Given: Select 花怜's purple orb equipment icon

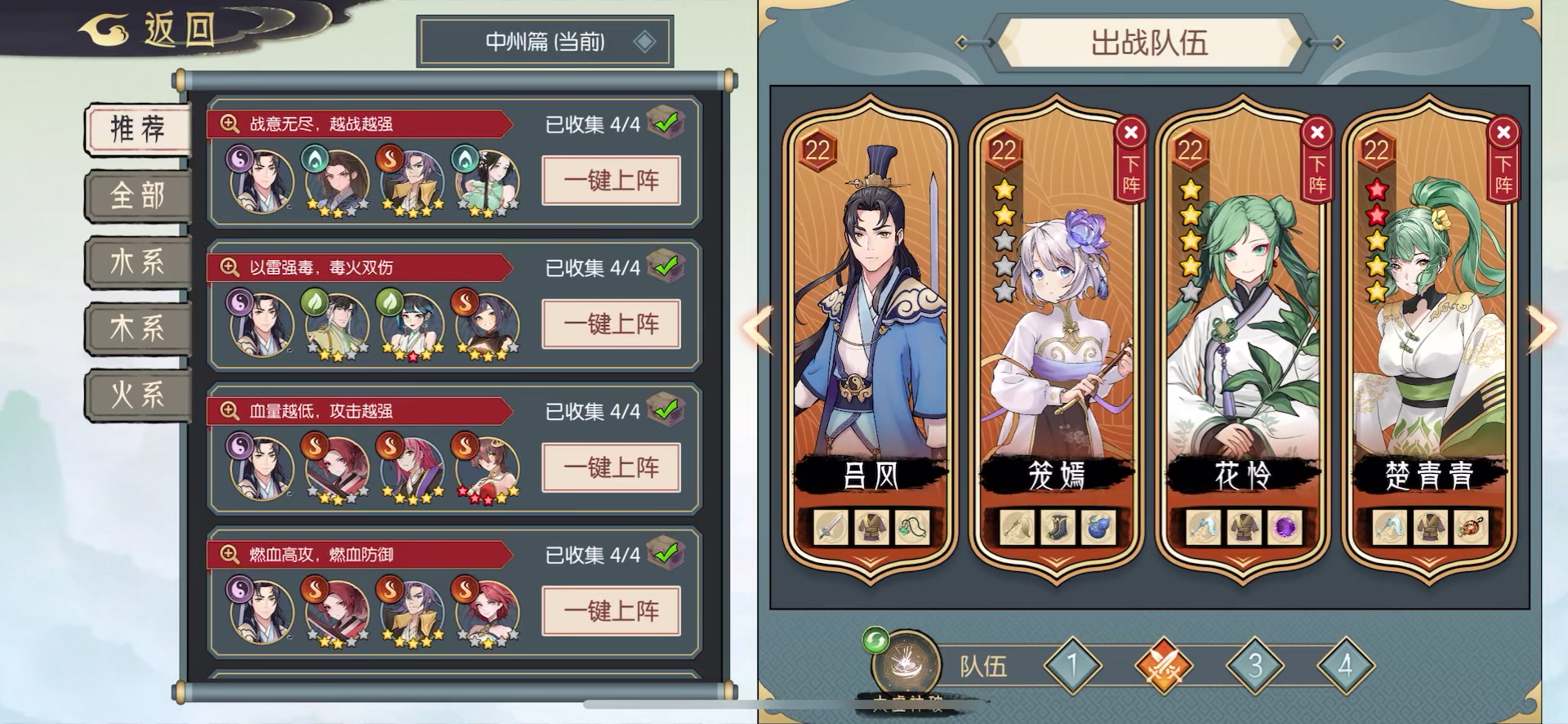Looking at the screenshot, I should 1283,528.
